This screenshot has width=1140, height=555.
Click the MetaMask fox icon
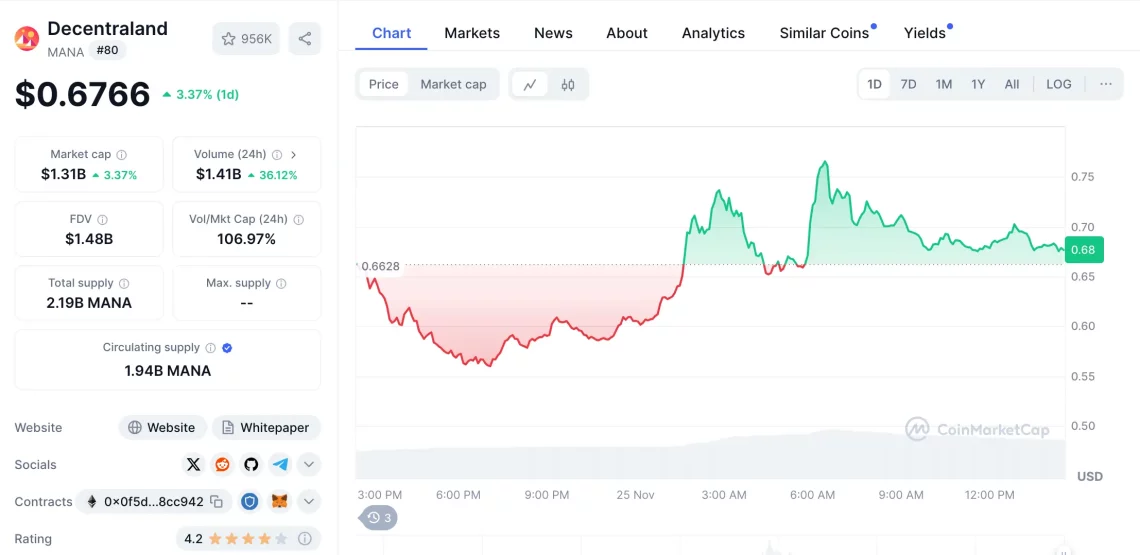(x=280, y=502)
